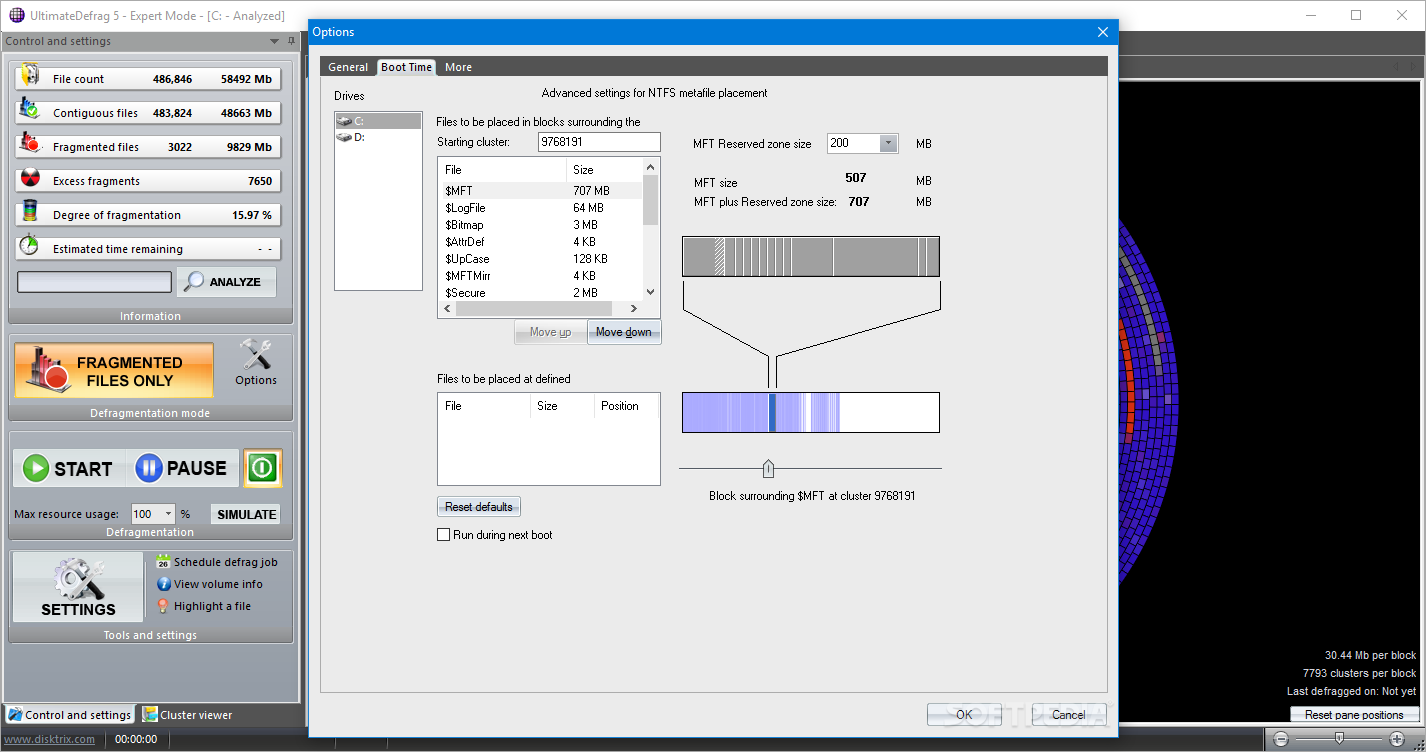Select the $Bitmap row
Image resolution: width=1426 pixels, height=752 pixels.
[540, 225]
